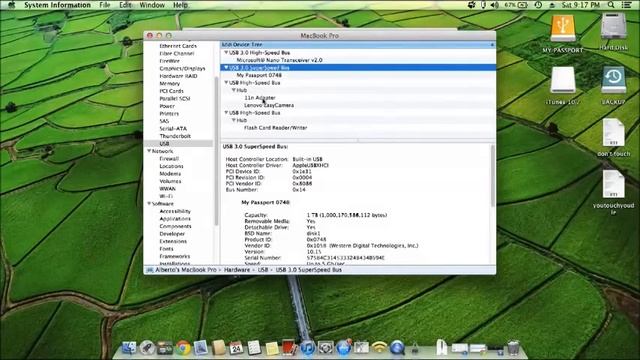Screen dimensions: 640x360
Task: Click the eject icon in menu bar
Action: (552, 5)
